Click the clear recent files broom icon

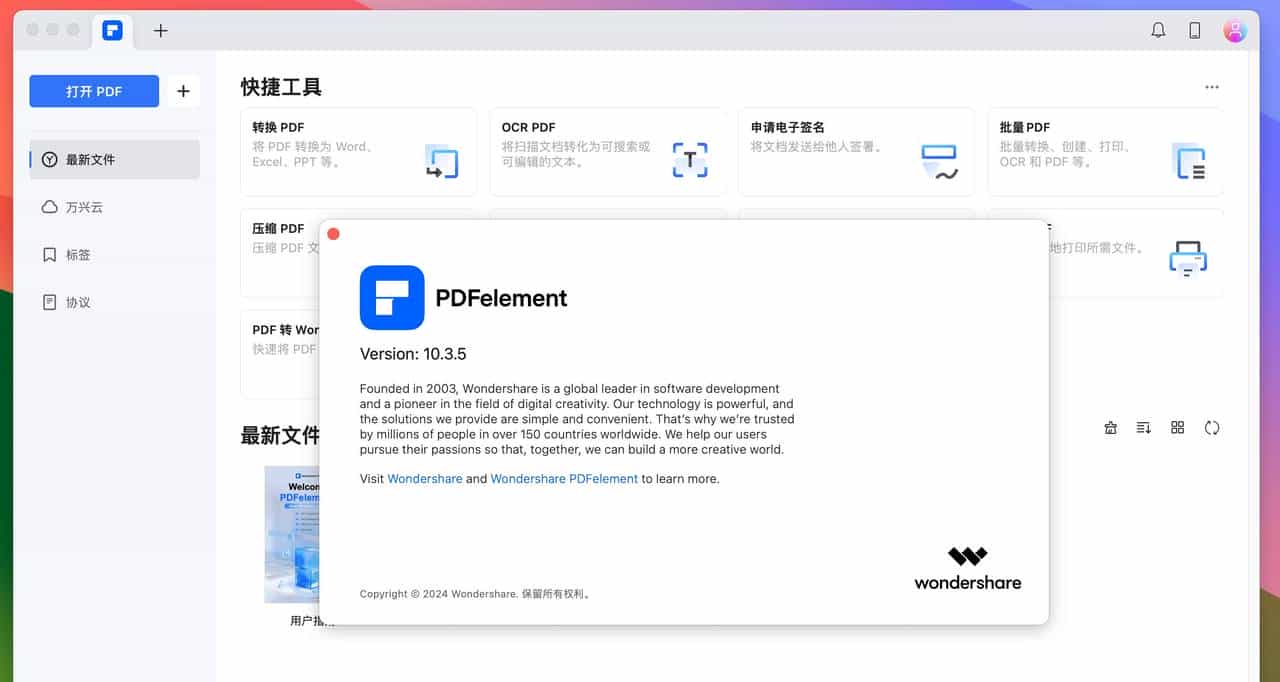tap(1111, 428)
